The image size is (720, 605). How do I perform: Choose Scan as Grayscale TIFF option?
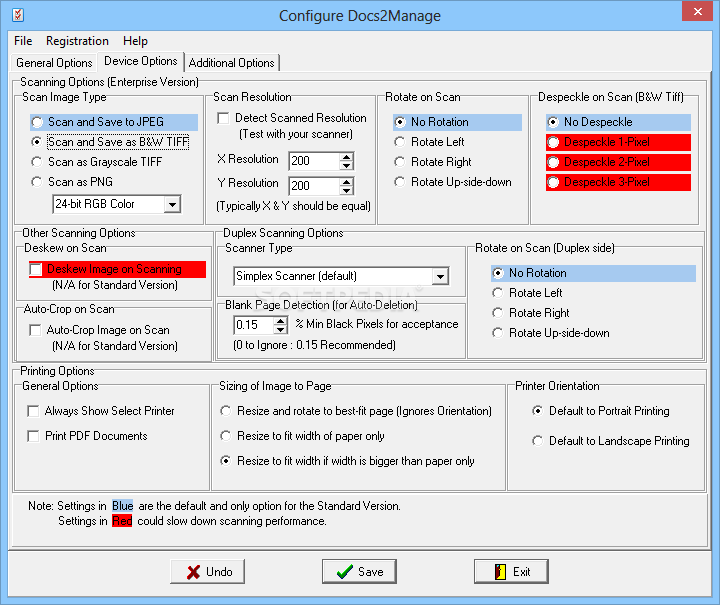[x=96, y=162]
